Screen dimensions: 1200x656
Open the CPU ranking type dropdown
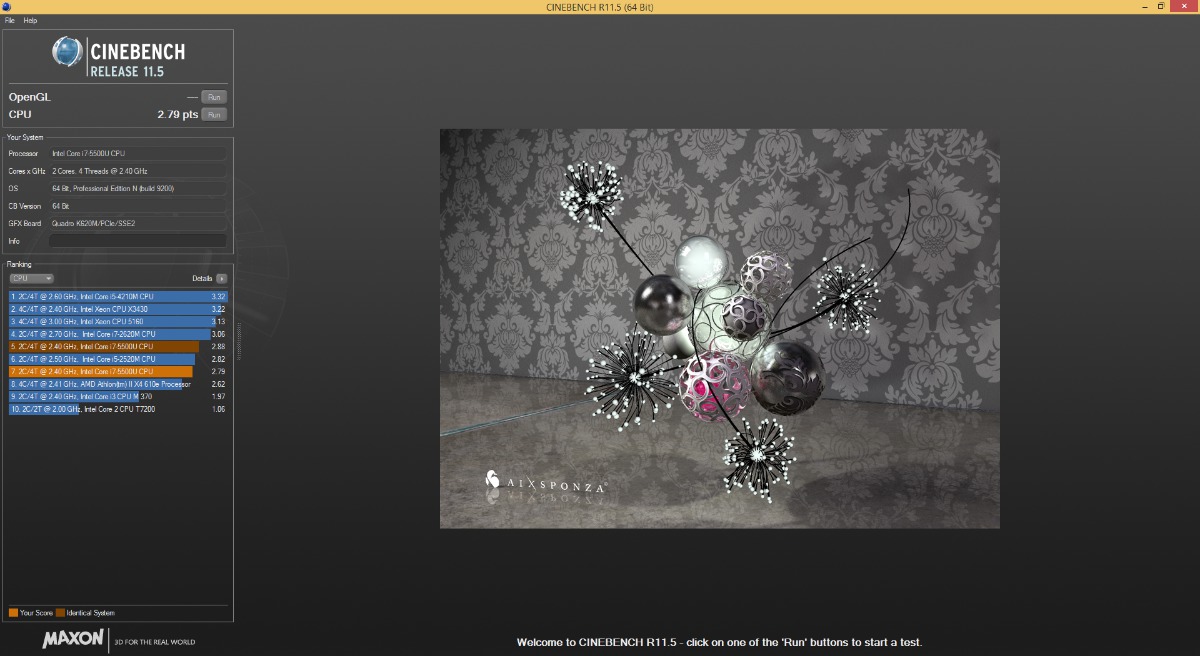(x=31, y=278)
